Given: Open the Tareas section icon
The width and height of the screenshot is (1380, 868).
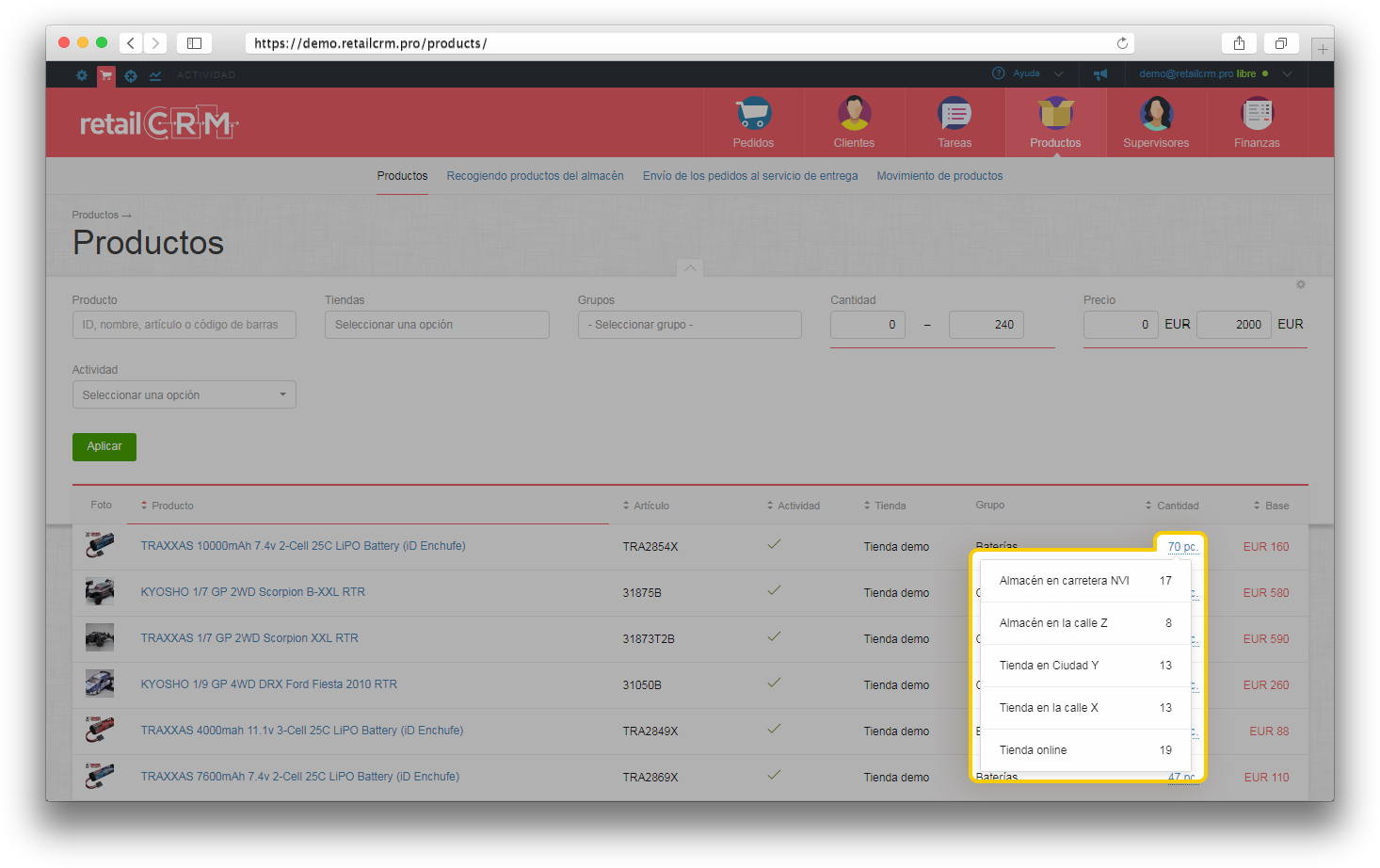Looking at the screenshot, I should pyautogui.click(x=955, y=114).
